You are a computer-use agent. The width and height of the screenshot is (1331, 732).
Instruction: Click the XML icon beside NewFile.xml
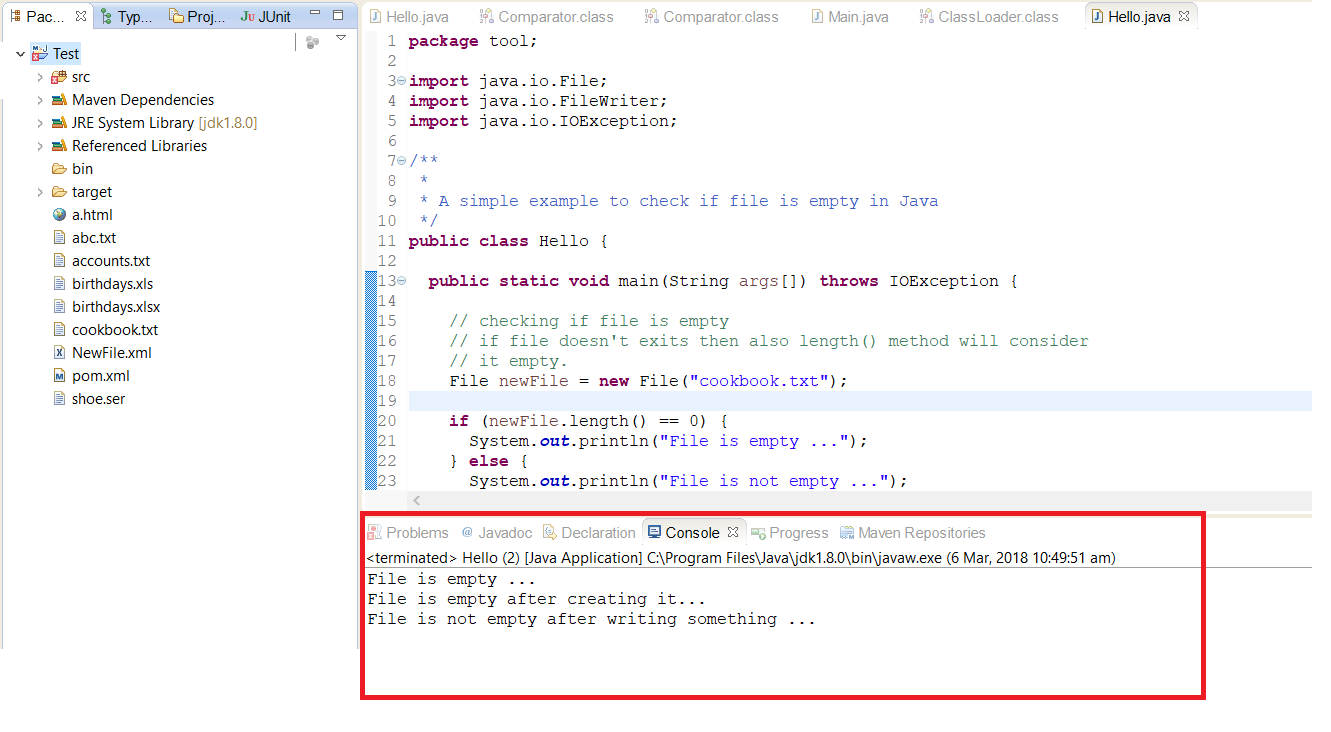coord(59,352)
